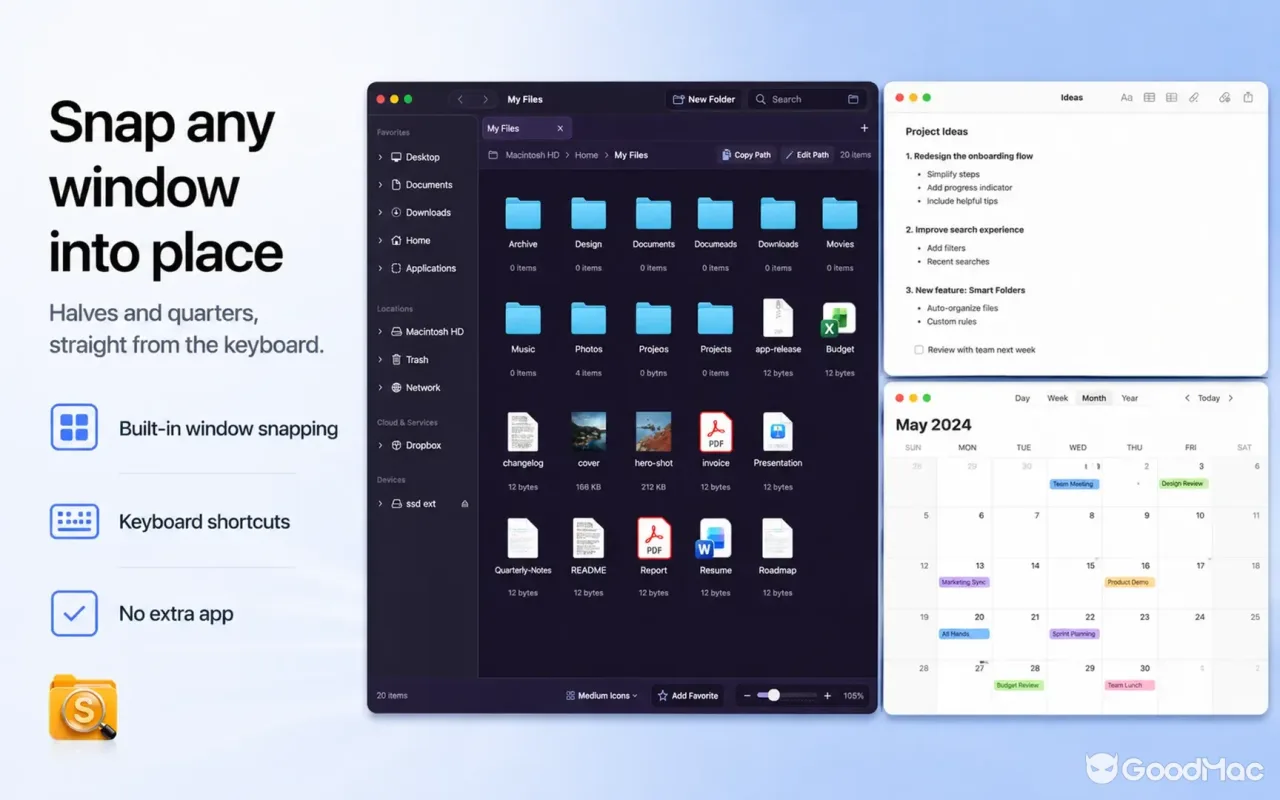1280x800 pixels.
Task: Select the invoice PDF file
Action: coord(715,432)
